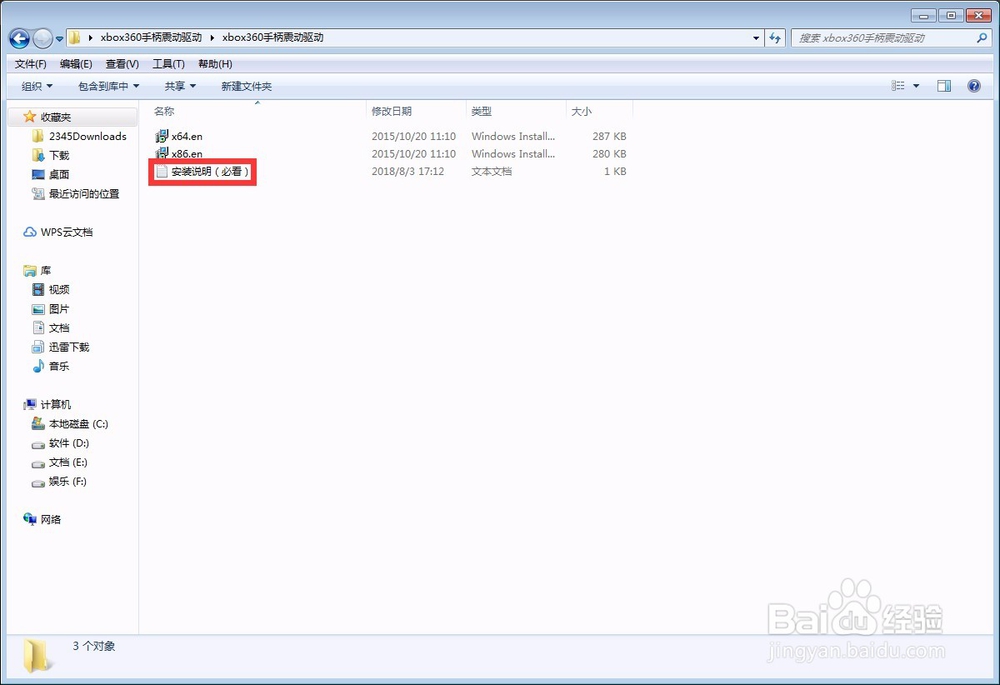Open 文档 (E:) drive
Image resolution: width=1000 pixels, height=685 pixels.
click(60, 462)
